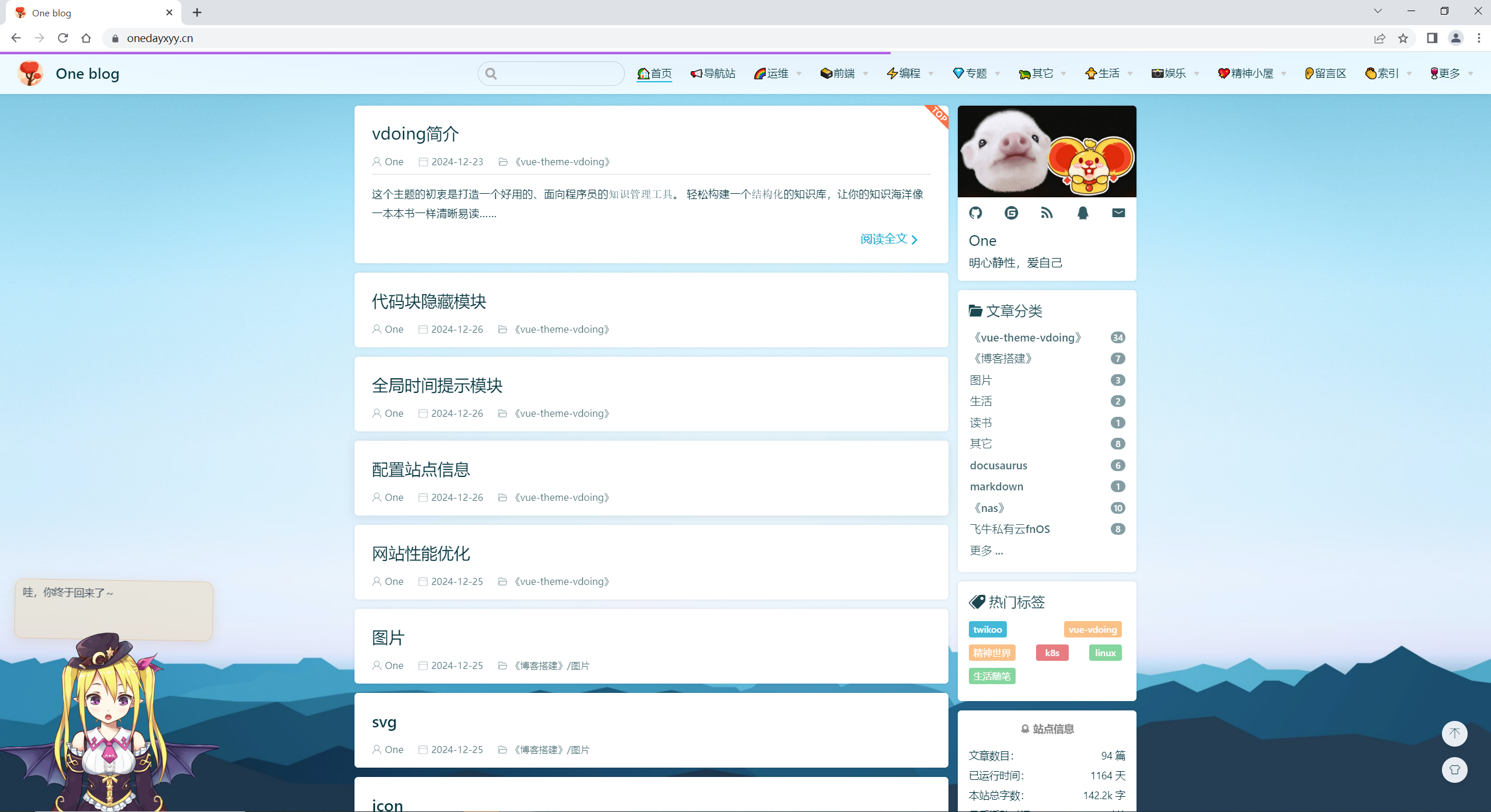Open Chrome three-dot menu
This screenshot has width=1491, height=812.
click(x=1479, y=38)
